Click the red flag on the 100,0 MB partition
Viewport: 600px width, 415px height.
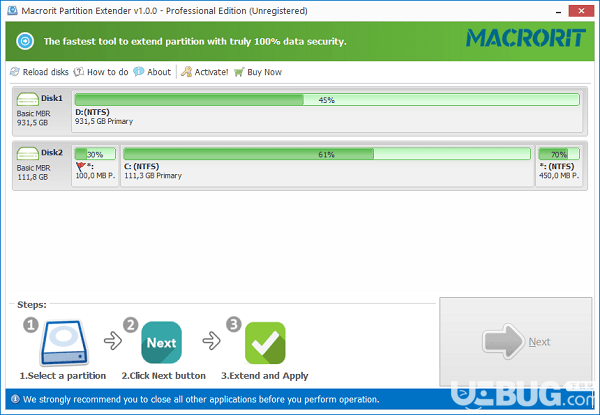click(80, 166)
